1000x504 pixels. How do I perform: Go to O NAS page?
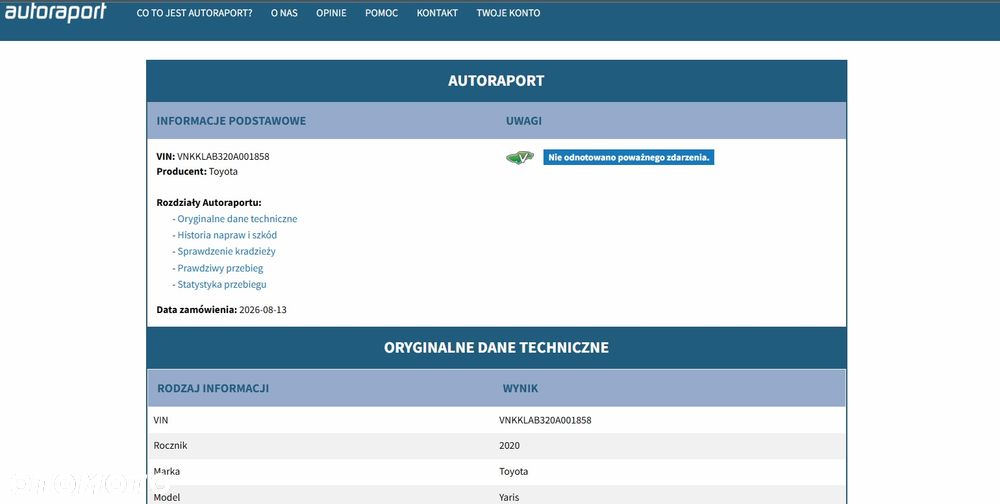[284, 13]
